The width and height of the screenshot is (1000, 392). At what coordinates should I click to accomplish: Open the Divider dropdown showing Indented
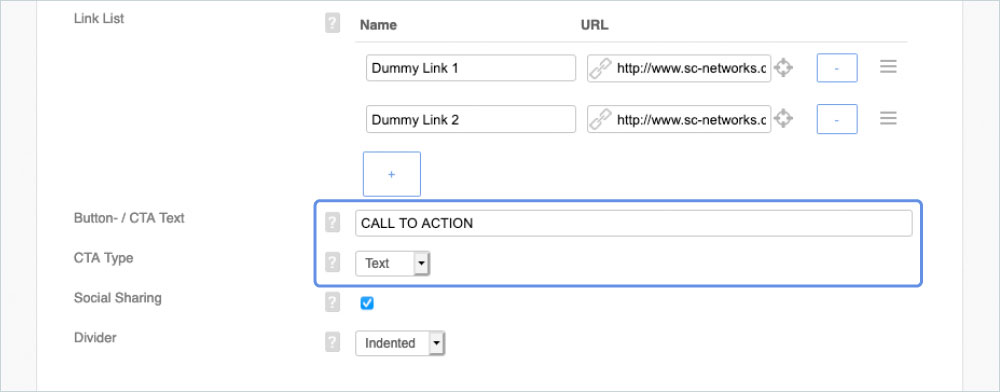coord(400,343)
